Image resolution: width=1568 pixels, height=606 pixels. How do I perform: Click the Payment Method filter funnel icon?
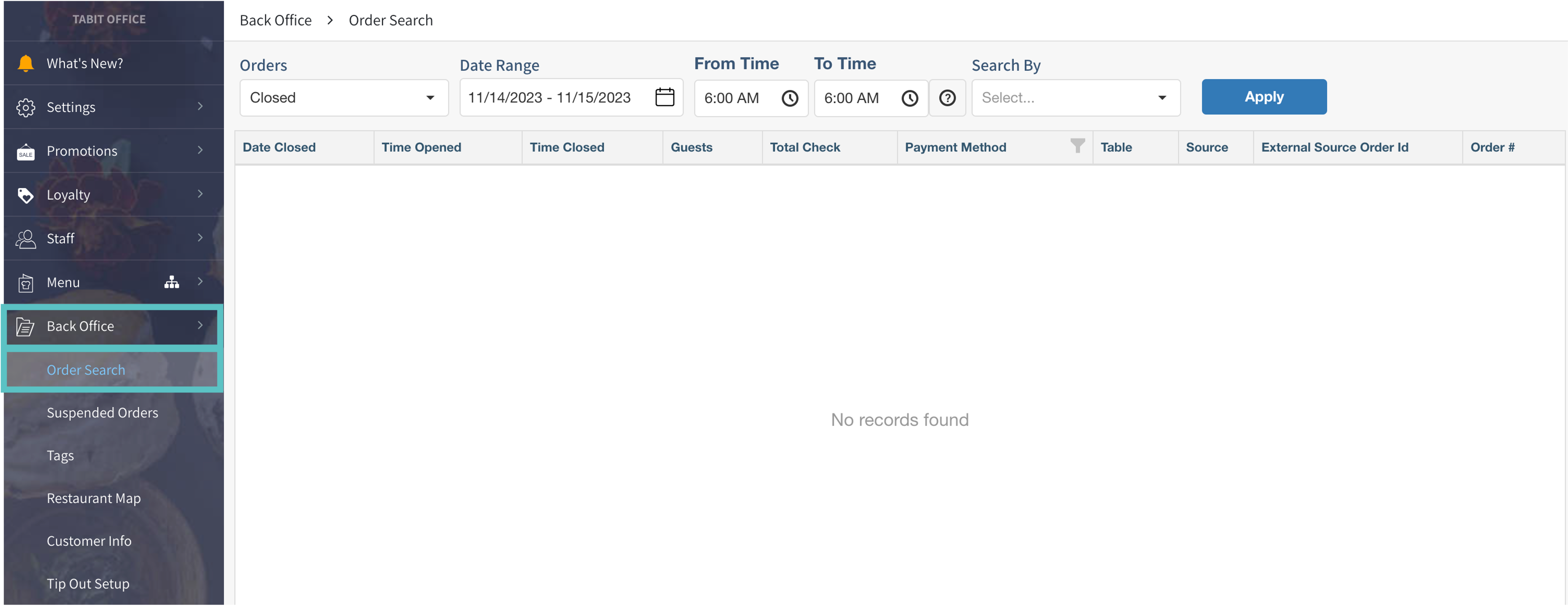pyautogui.click(x=1077, y=145)
